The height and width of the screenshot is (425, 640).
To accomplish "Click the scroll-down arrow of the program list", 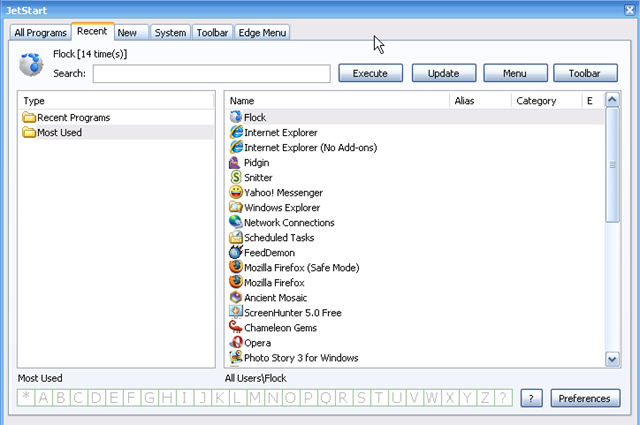I will (x=612, y=358).
